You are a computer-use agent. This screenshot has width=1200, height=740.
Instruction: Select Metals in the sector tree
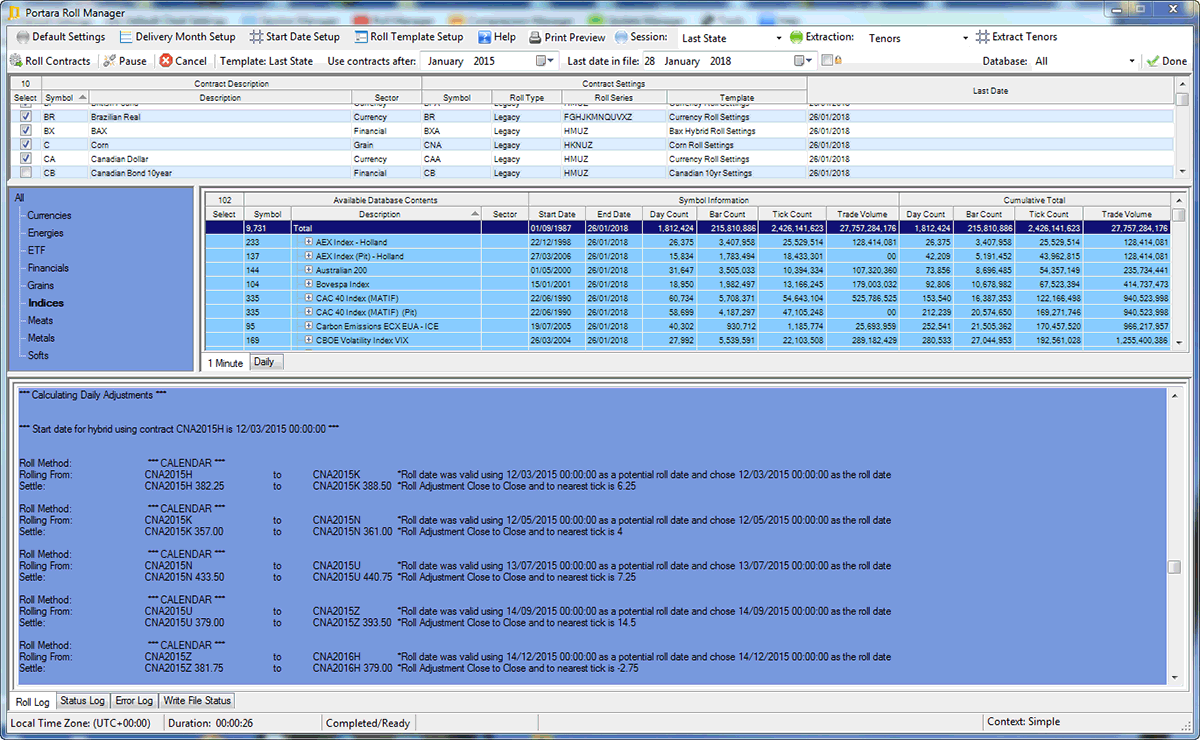[x=41, y=338]
